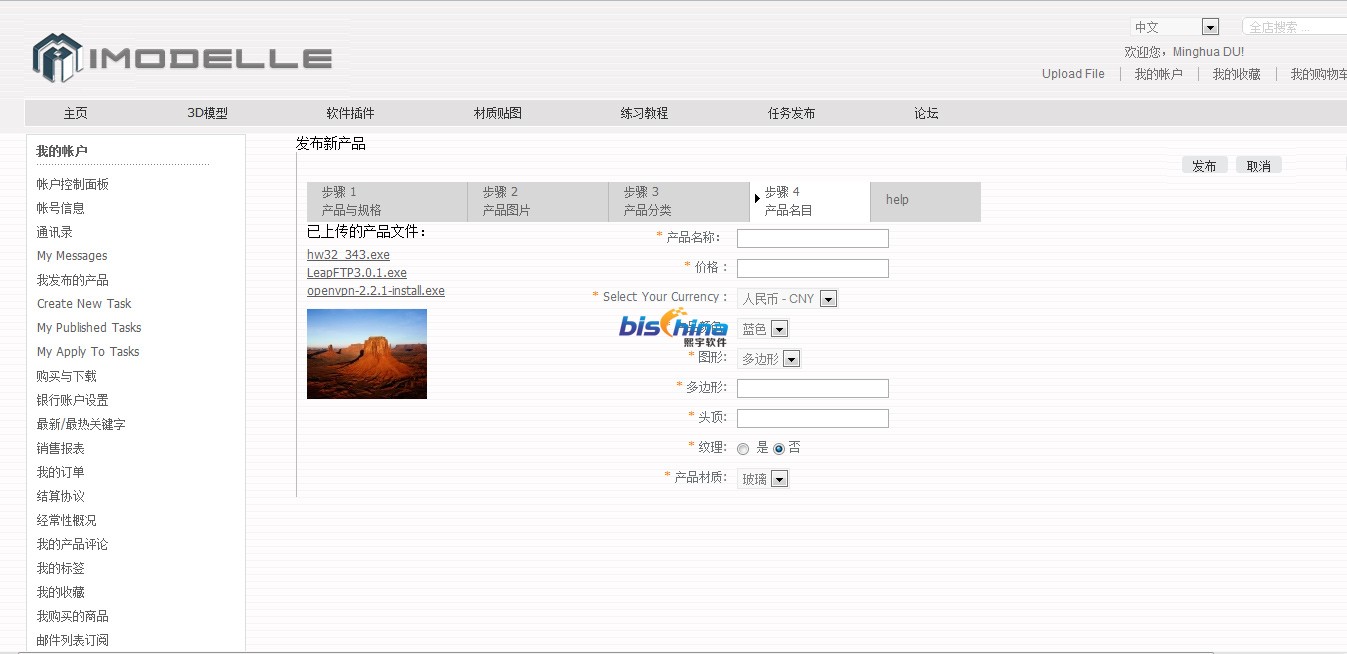Viewport: 1347px width, 654px height.
Task: Open 银行账户设置 in the sidebar
Action: pos(73,400)
